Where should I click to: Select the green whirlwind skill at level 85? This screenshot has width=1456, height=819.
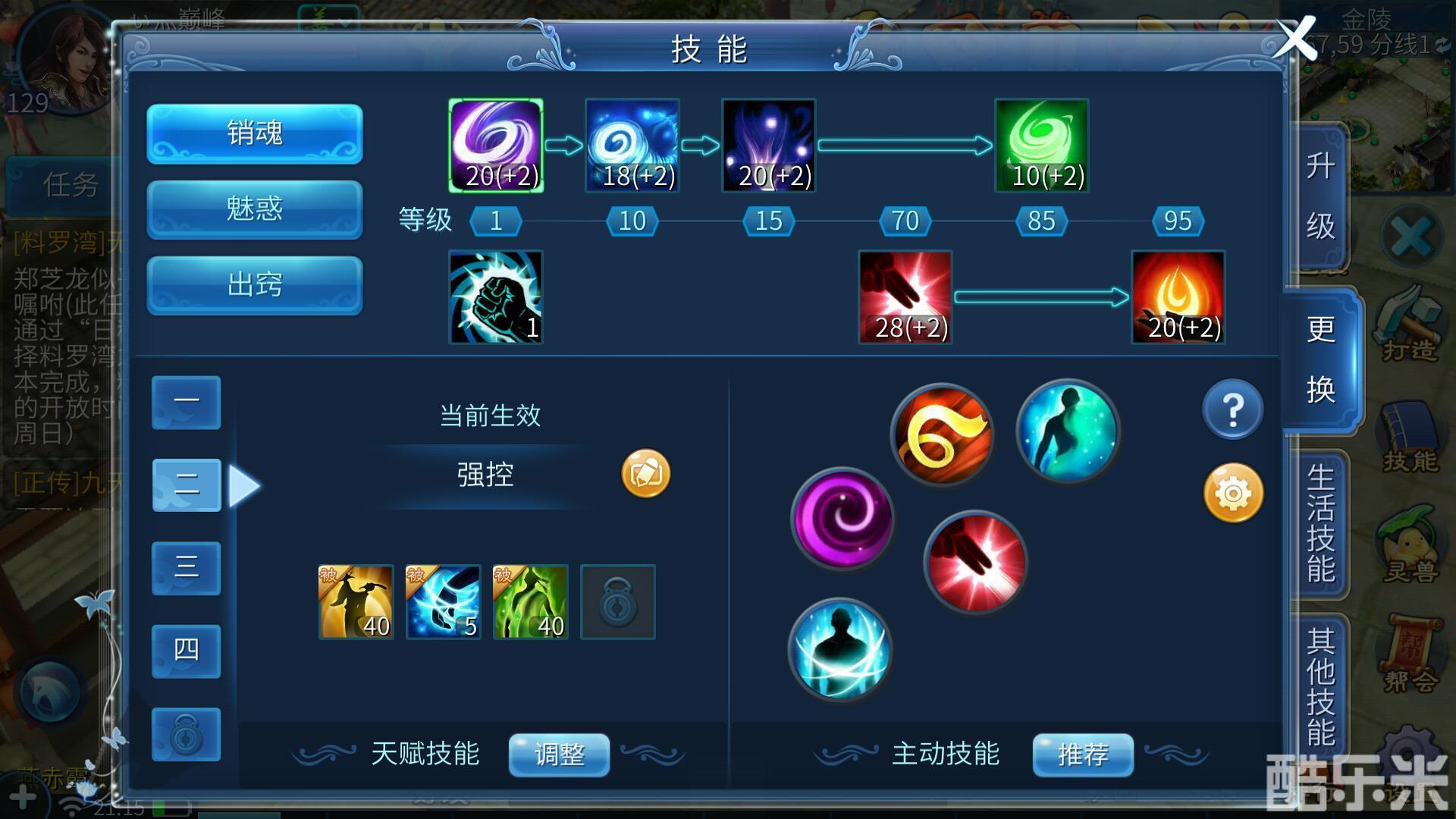click(1042, 145)
